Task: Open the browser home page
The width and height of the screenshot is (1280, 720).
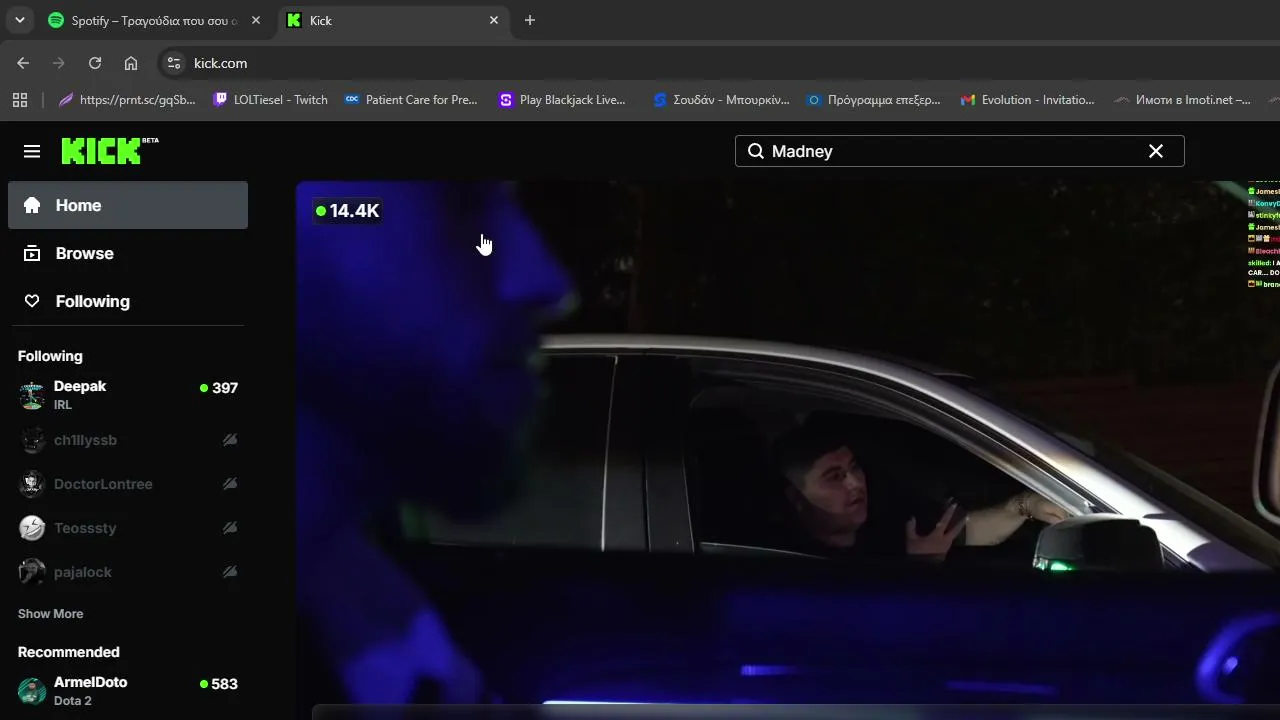Action: tap(131, 63)
